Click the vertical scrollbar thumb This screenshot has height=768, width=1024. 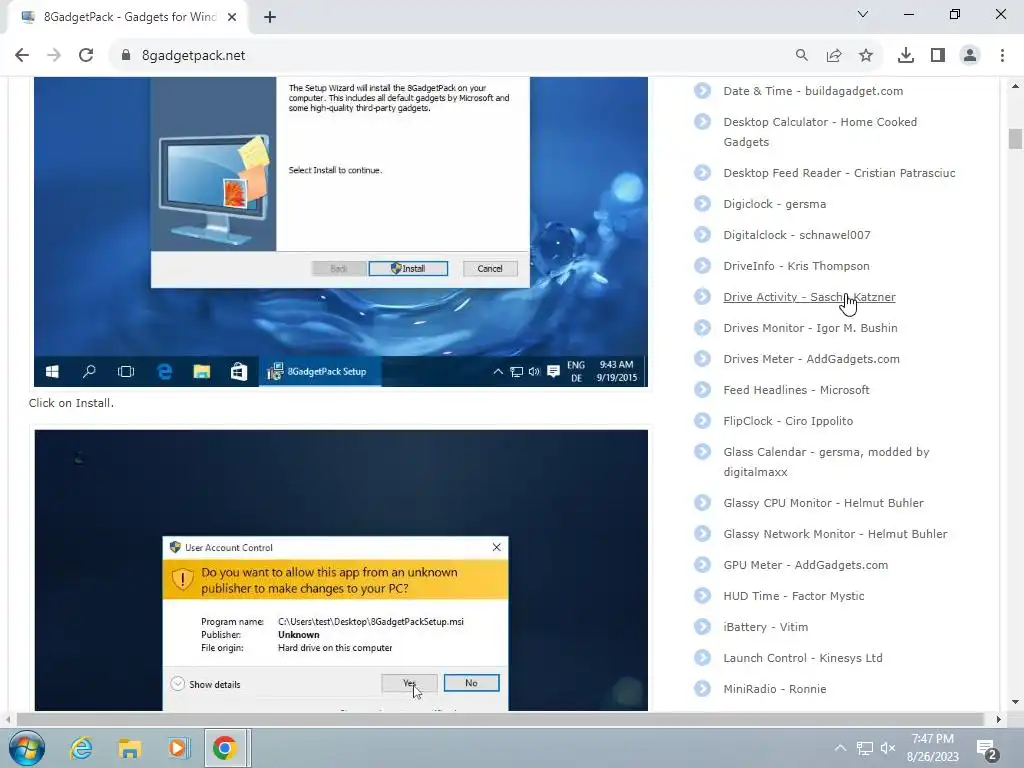[x=1014, y=139]
